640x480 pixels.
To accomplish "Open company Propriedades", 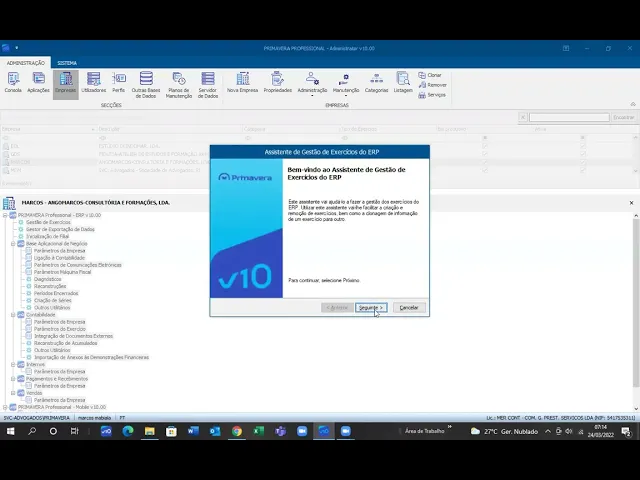I will click(x=278, y=83).
